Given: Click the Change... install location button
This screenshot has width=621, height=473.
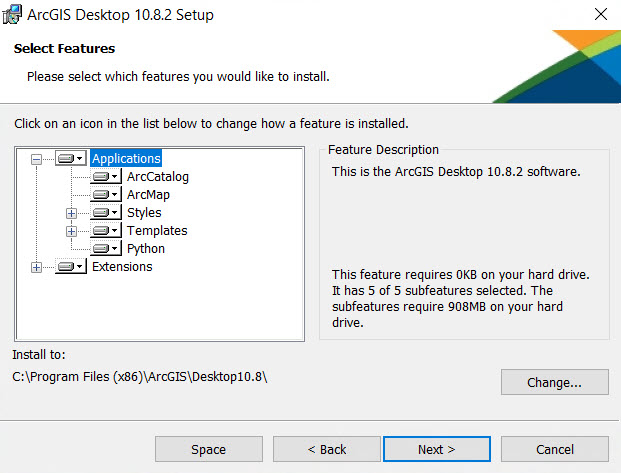Looking at the screenshot, I should [554, 382].
